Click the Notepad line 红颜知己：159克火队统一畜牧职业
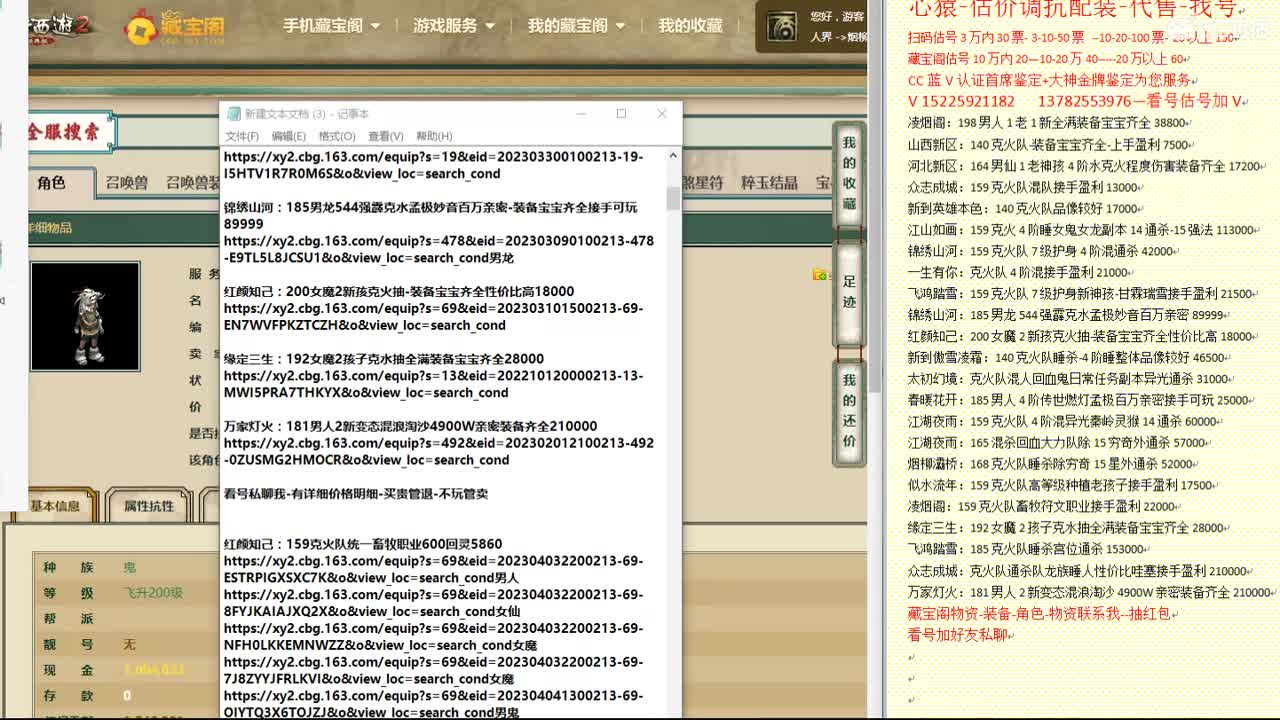 [363, 544]
